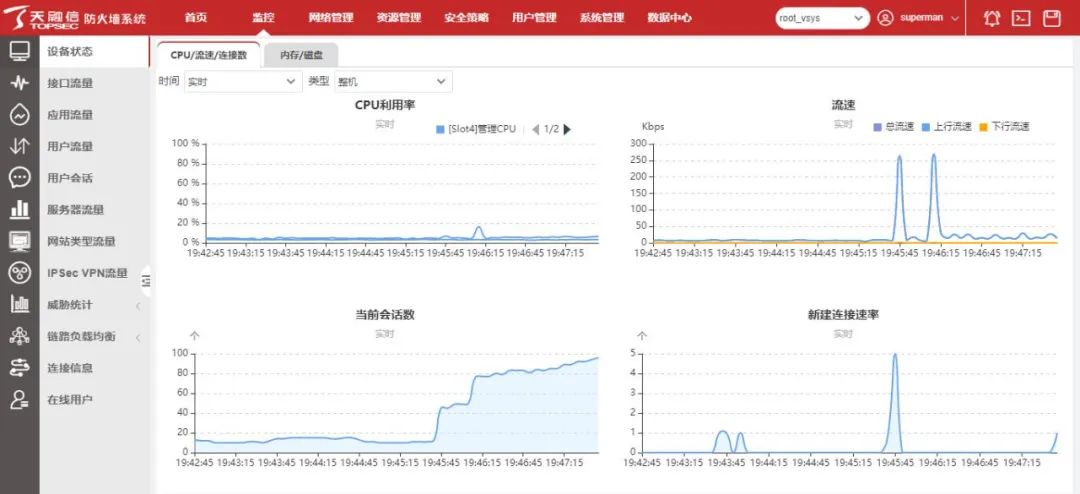Expand the 威胁统计 sidebar submenu arrow
Screen dimensions: 1080x494
(x=138, y=305)
